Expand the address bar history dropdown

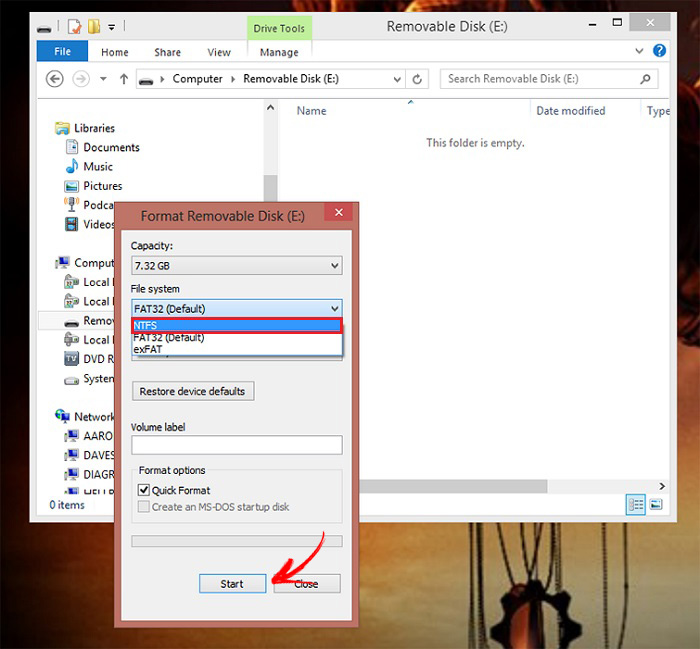397,79
